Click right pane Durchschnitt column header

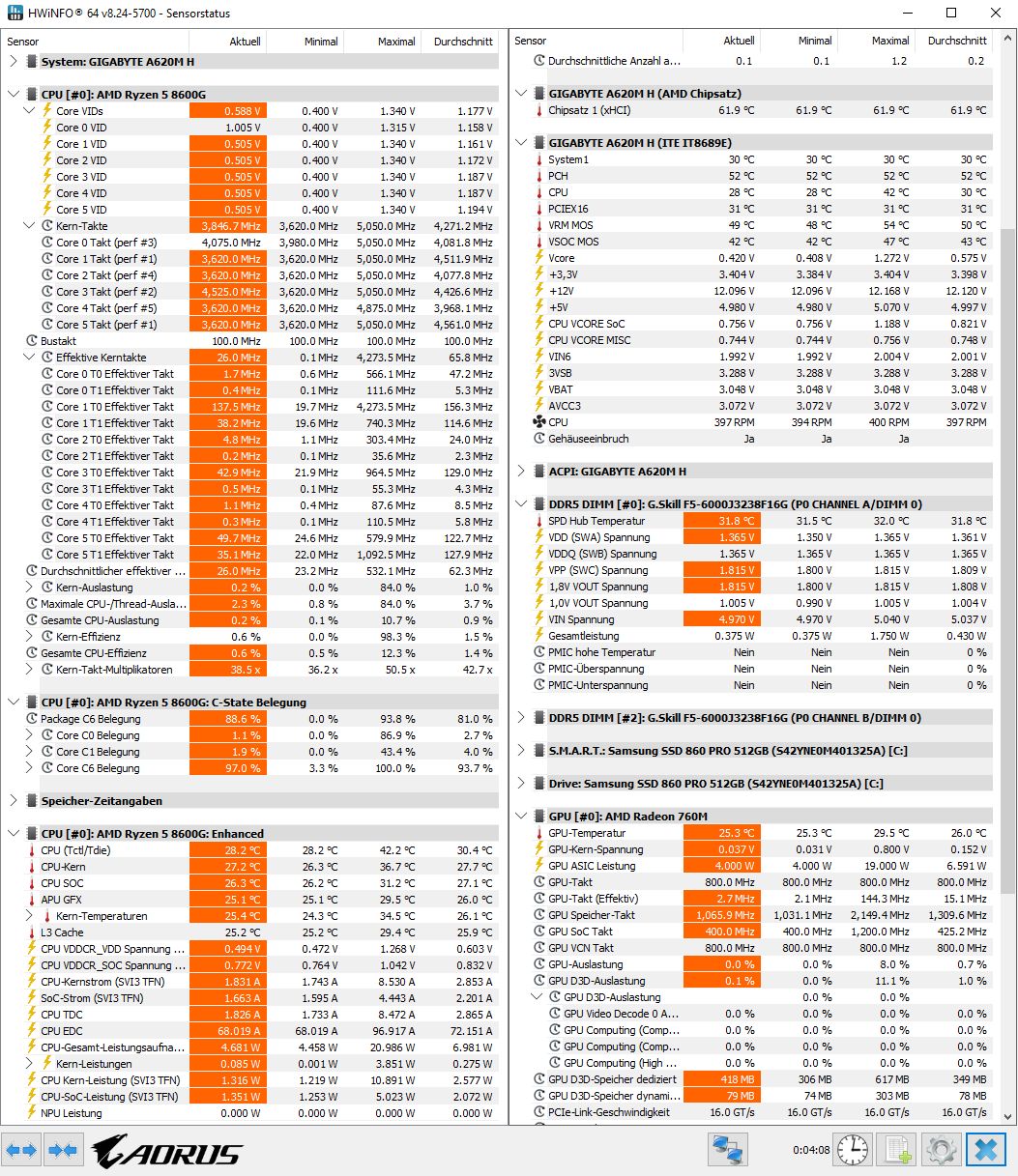(x=954, y=41)
